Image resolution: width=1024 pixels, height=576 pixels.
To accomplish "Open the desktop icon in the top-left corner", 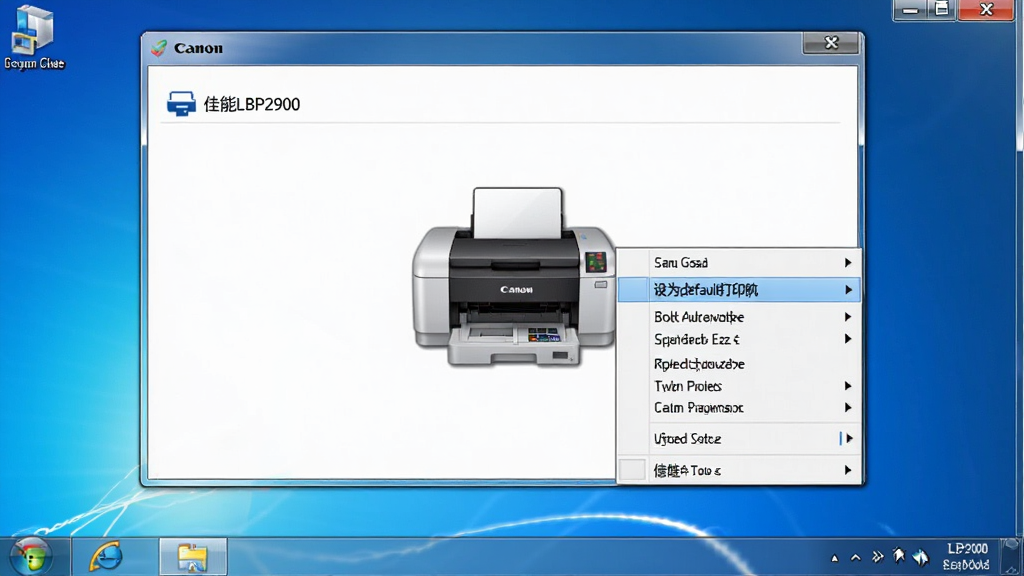I will (x=34, y=38).
